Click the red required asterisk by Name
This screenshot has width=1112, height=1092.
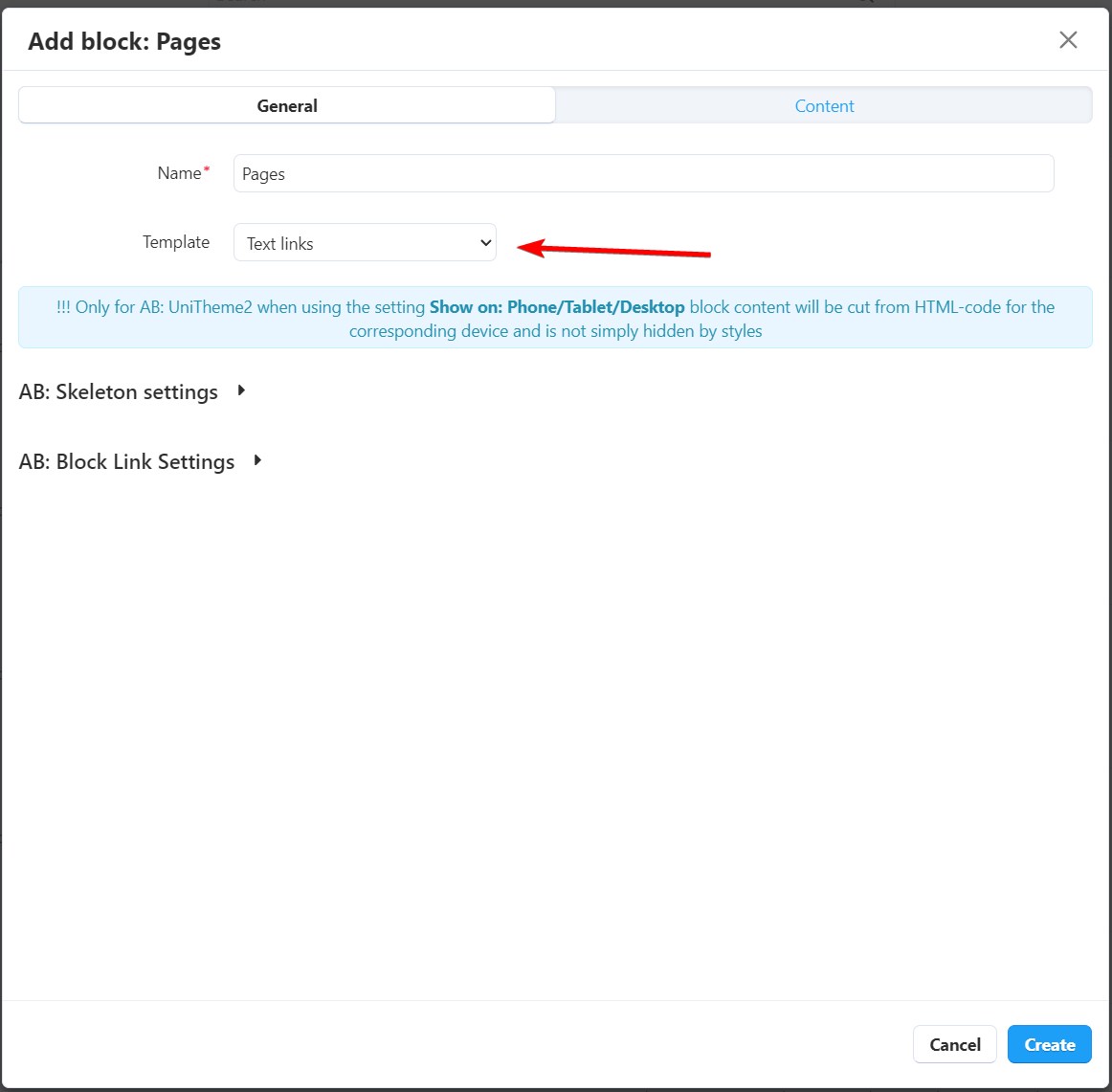click(207, 169)
